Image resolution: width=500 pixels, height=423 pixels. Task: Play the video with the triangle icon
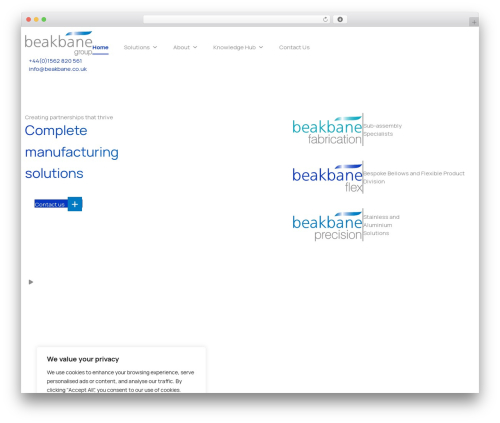click(x=31, y=282)
